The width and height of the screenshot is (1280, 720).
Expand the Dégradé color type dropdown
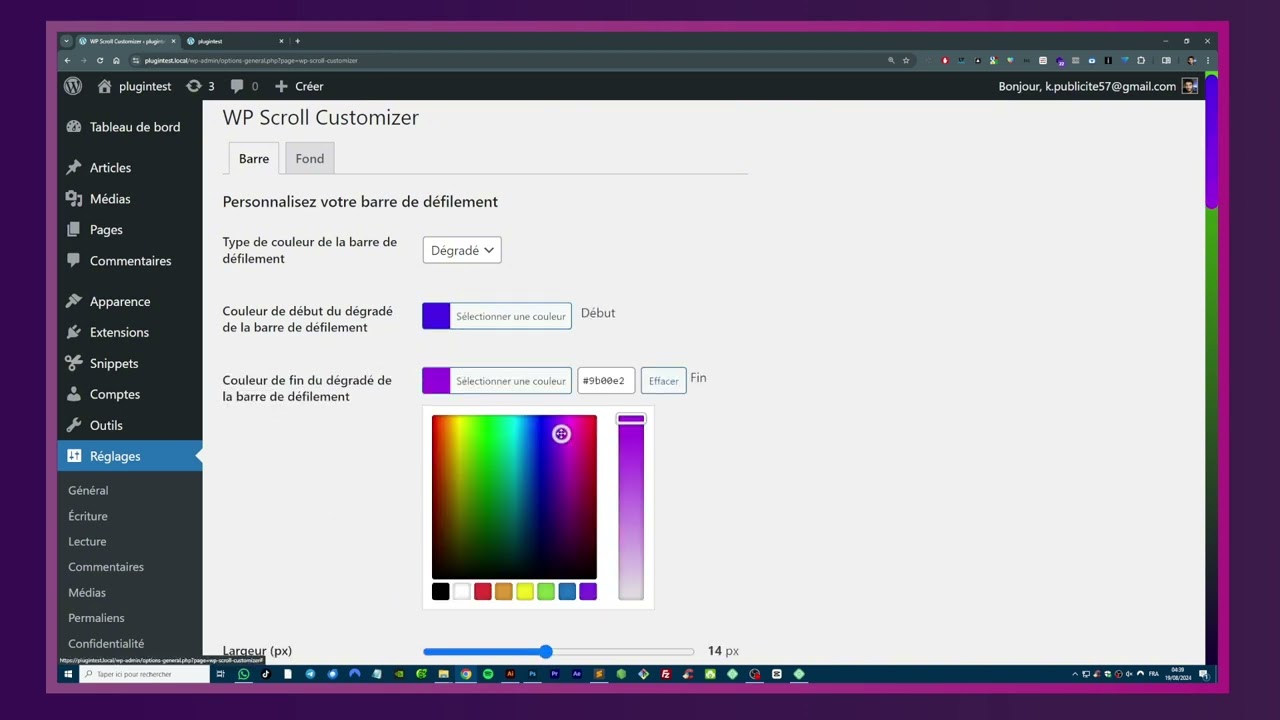462,250
